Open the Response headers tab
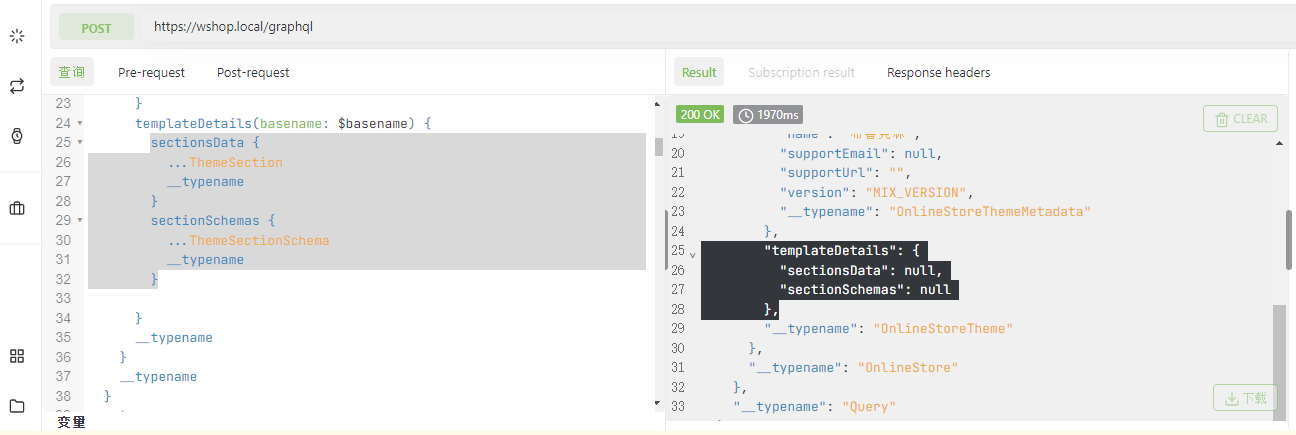1296x435 pixels. pyautogui.click(x=938, y=72)
